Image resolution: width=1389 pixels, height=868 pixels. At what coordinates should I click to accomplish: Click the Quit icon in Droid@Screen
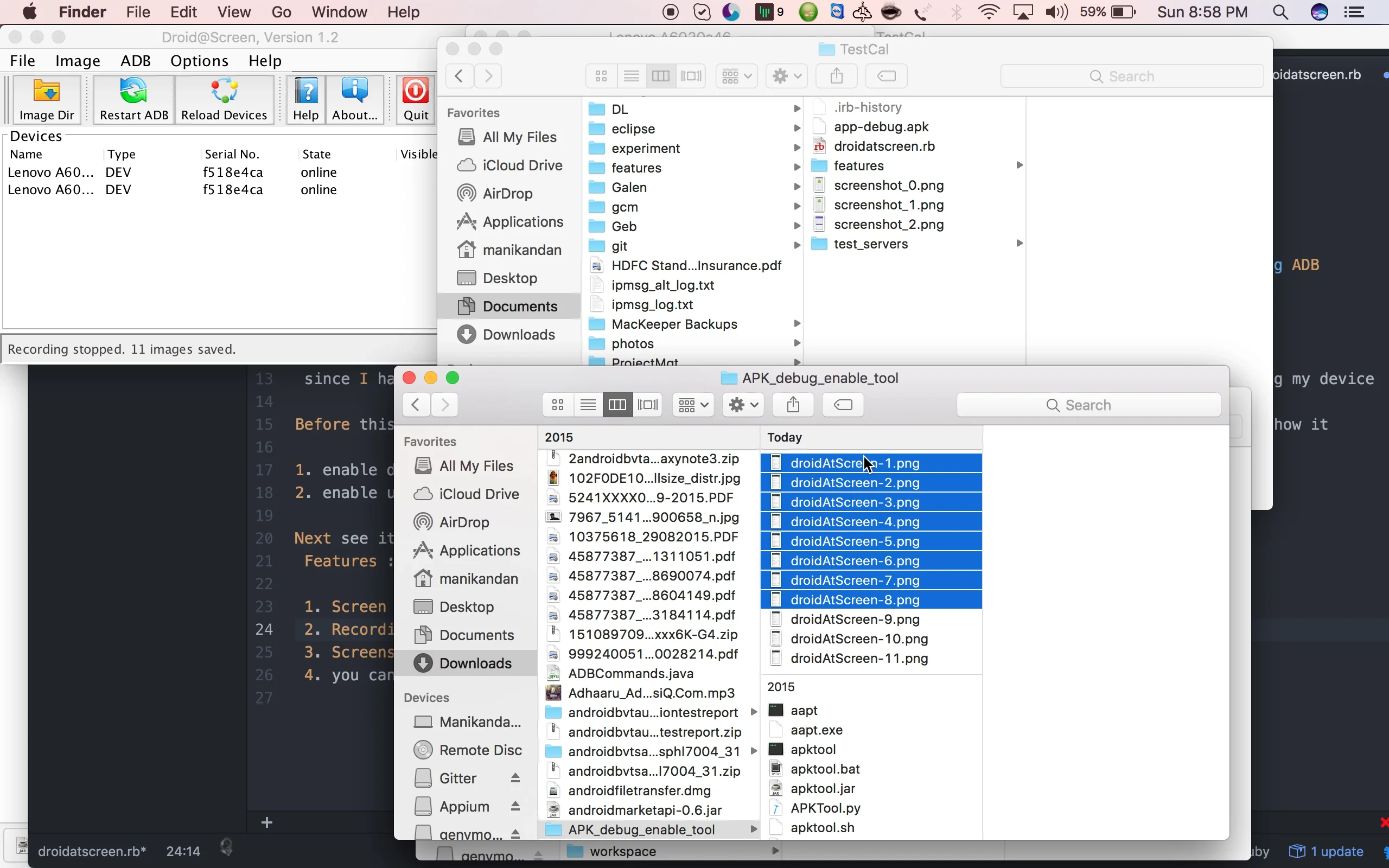click(415, 99)
